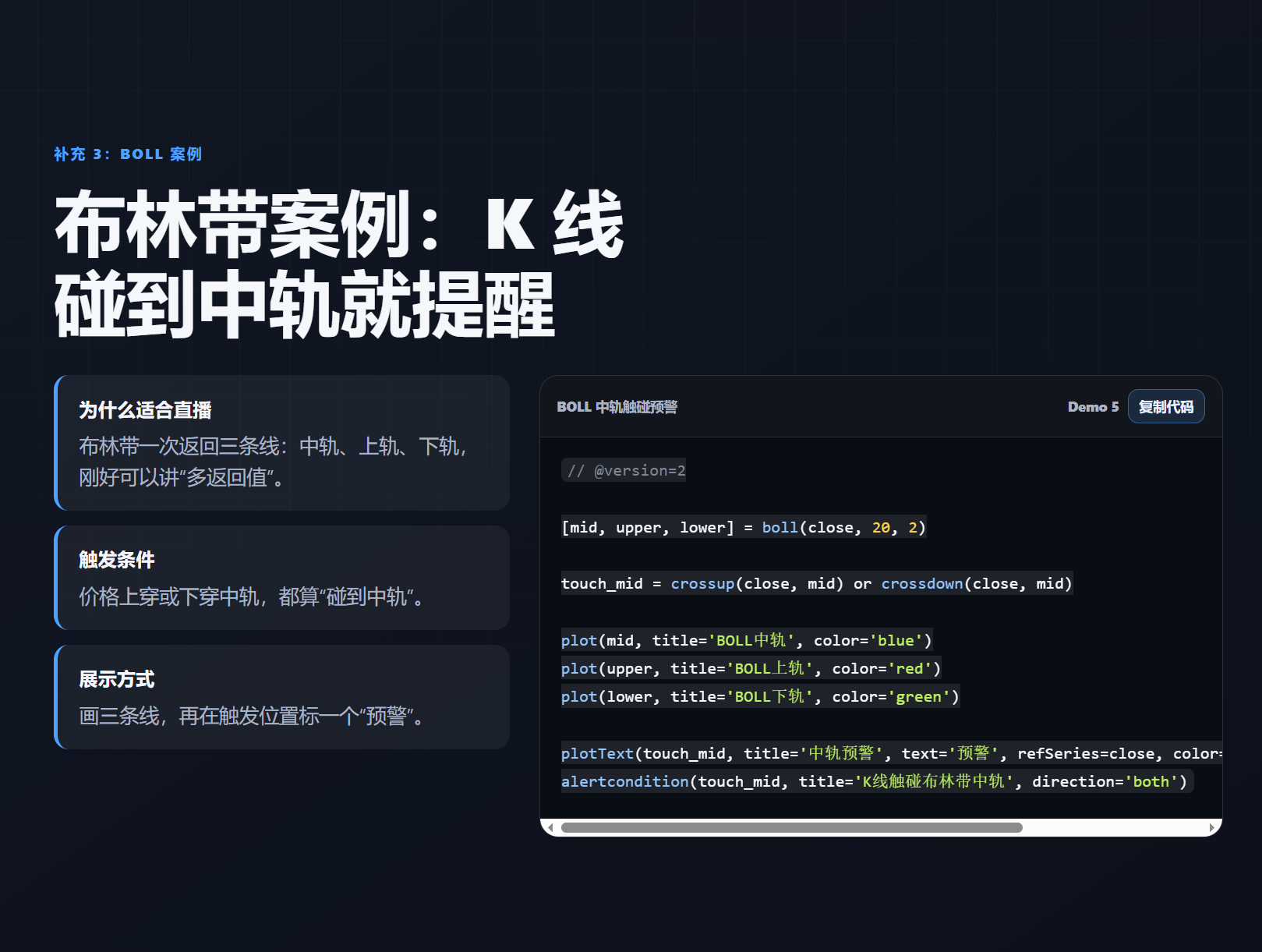Click the 复制代码 copy code button

tap(1165, 406)
